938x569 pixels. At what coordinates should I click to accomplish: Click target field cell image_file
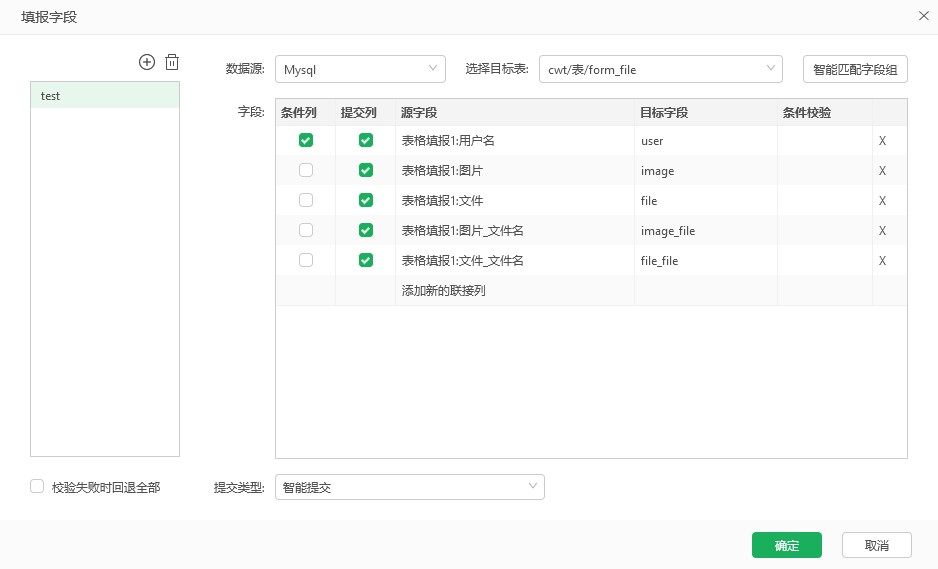coord(706,230)
